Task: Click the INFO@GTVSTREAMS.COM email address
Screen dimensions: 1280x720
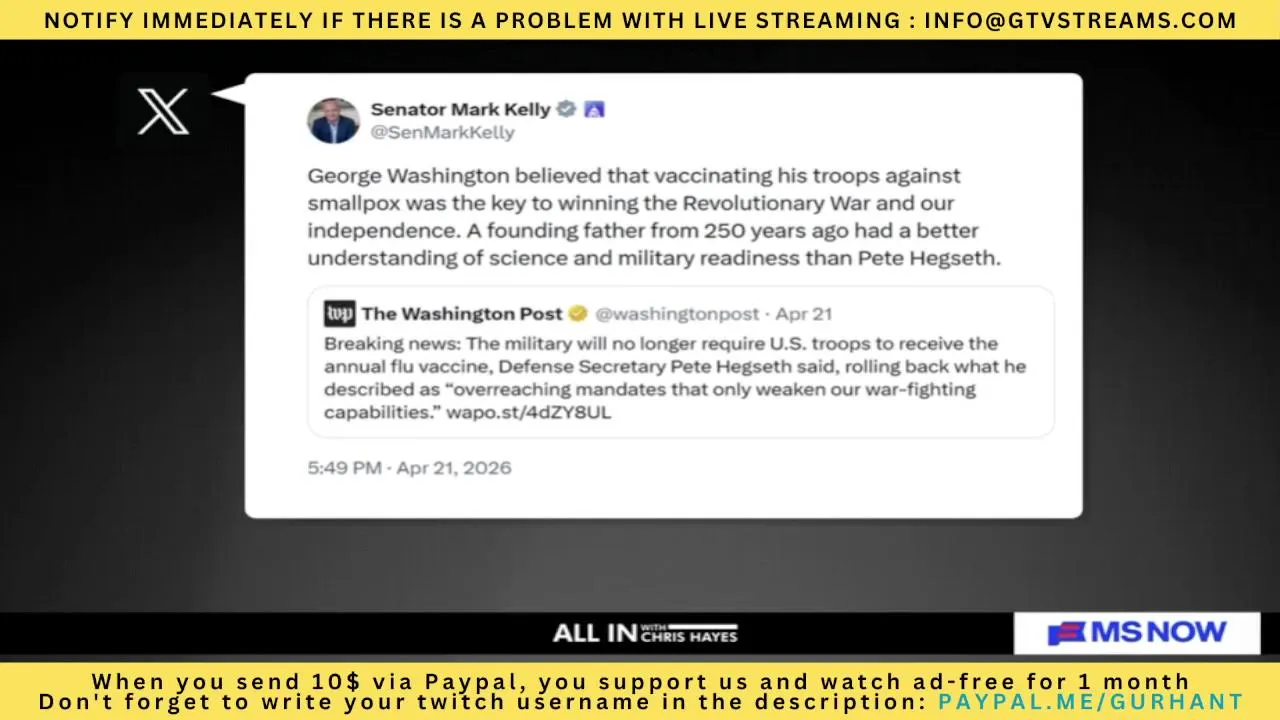Action: (x=1080, y=20)
